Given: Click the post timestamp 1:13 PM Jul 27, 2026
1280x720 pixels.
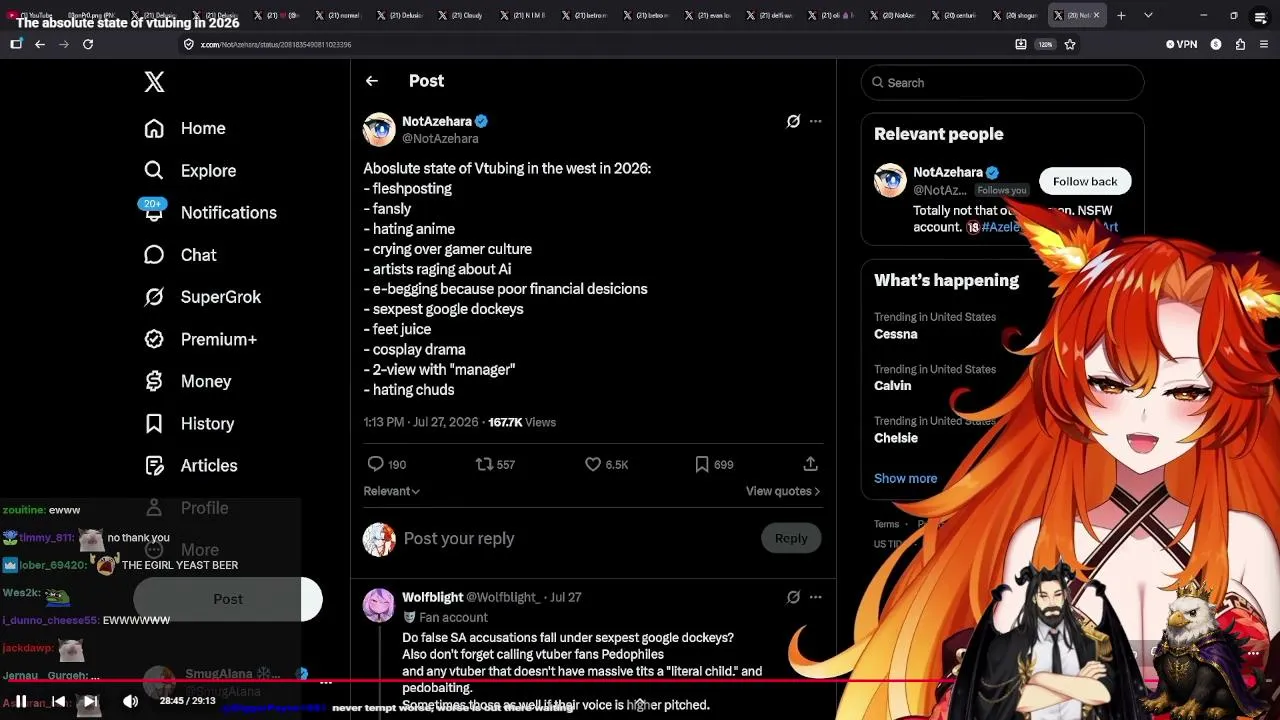Looking at the screenshot, I should (x=421, y=422).
